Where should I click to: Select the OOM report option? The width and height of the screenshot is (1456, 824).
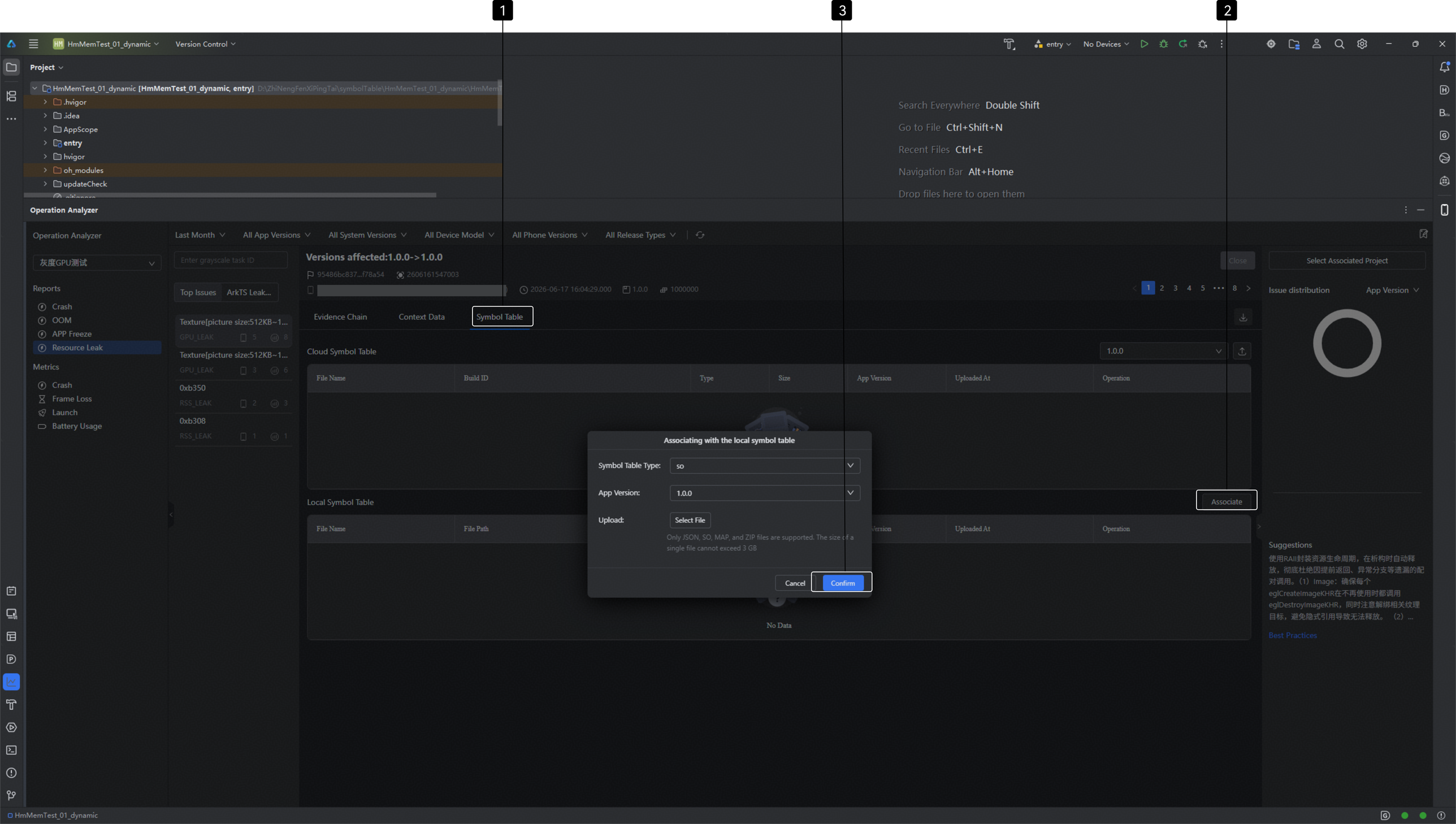(62, 320)
